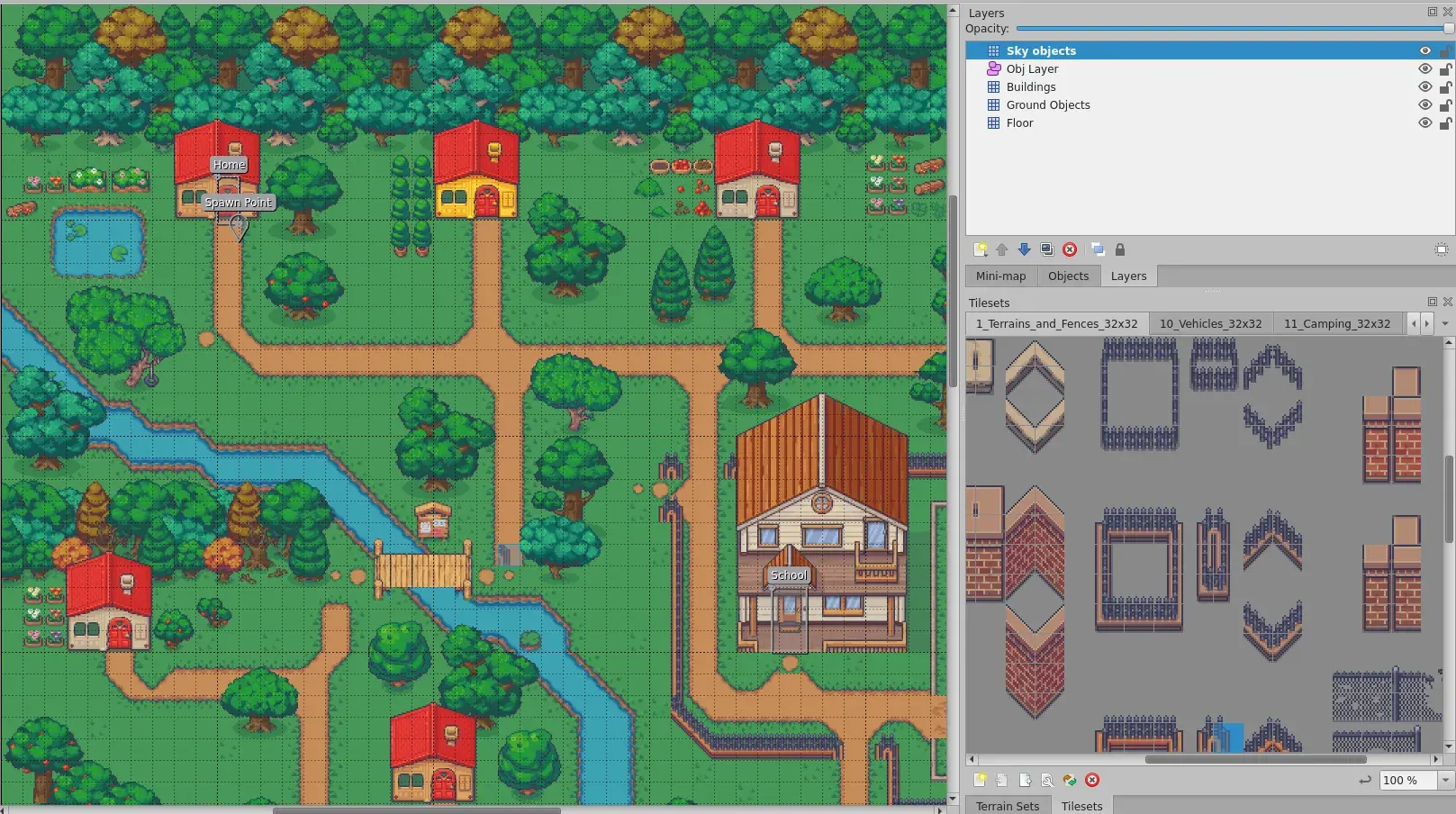Click the New Layer icon in Layers panel
1456x814 pixels.
coord(981,249)
